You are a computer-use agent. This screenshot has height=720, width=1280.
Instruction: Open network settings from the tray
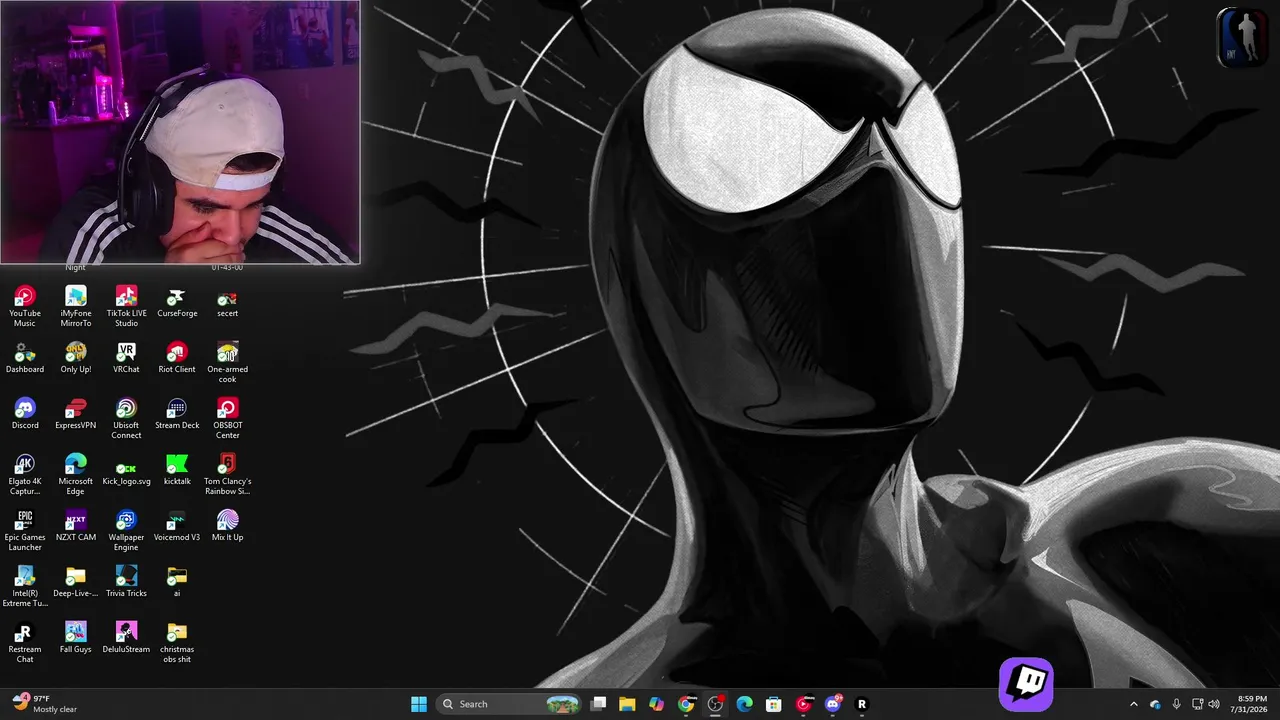coord(1197,704)
